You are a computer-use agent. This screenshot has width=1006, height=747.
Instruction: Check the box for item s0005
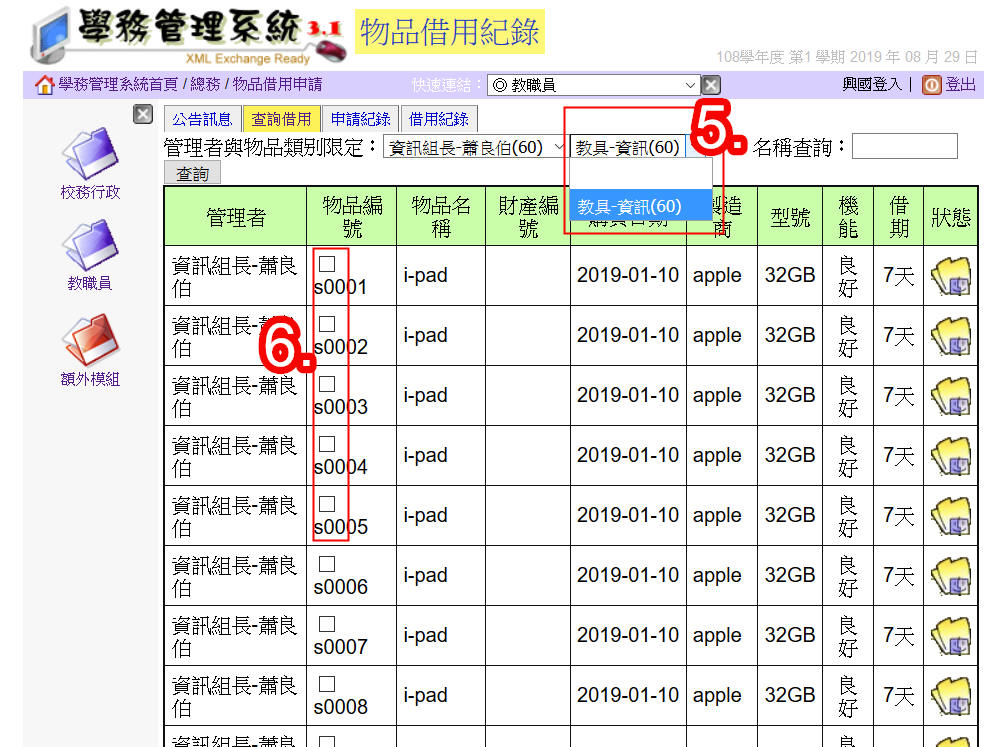(327, 504)
